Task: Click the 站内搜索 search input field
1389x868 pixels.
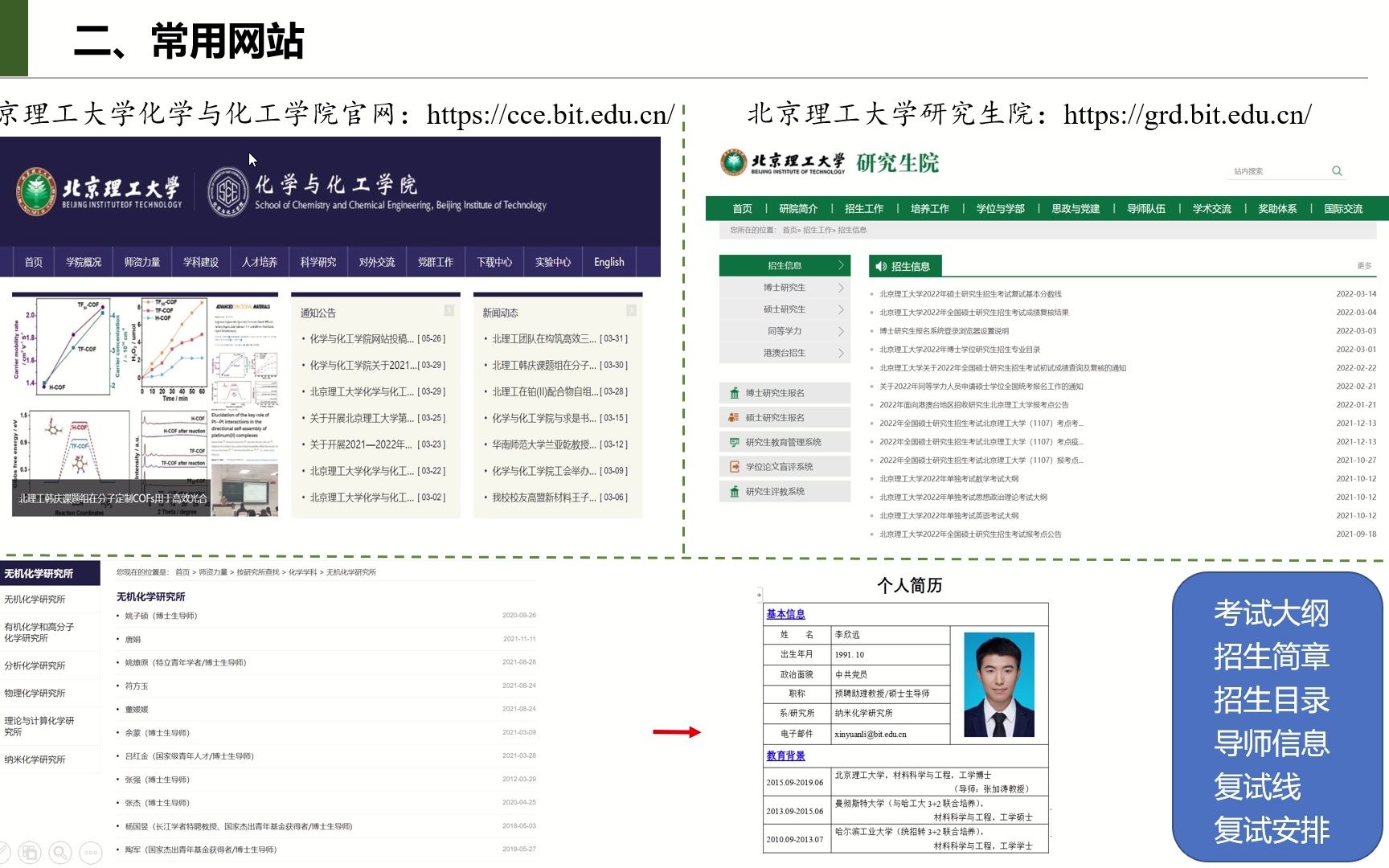Action: (1278, 171)
